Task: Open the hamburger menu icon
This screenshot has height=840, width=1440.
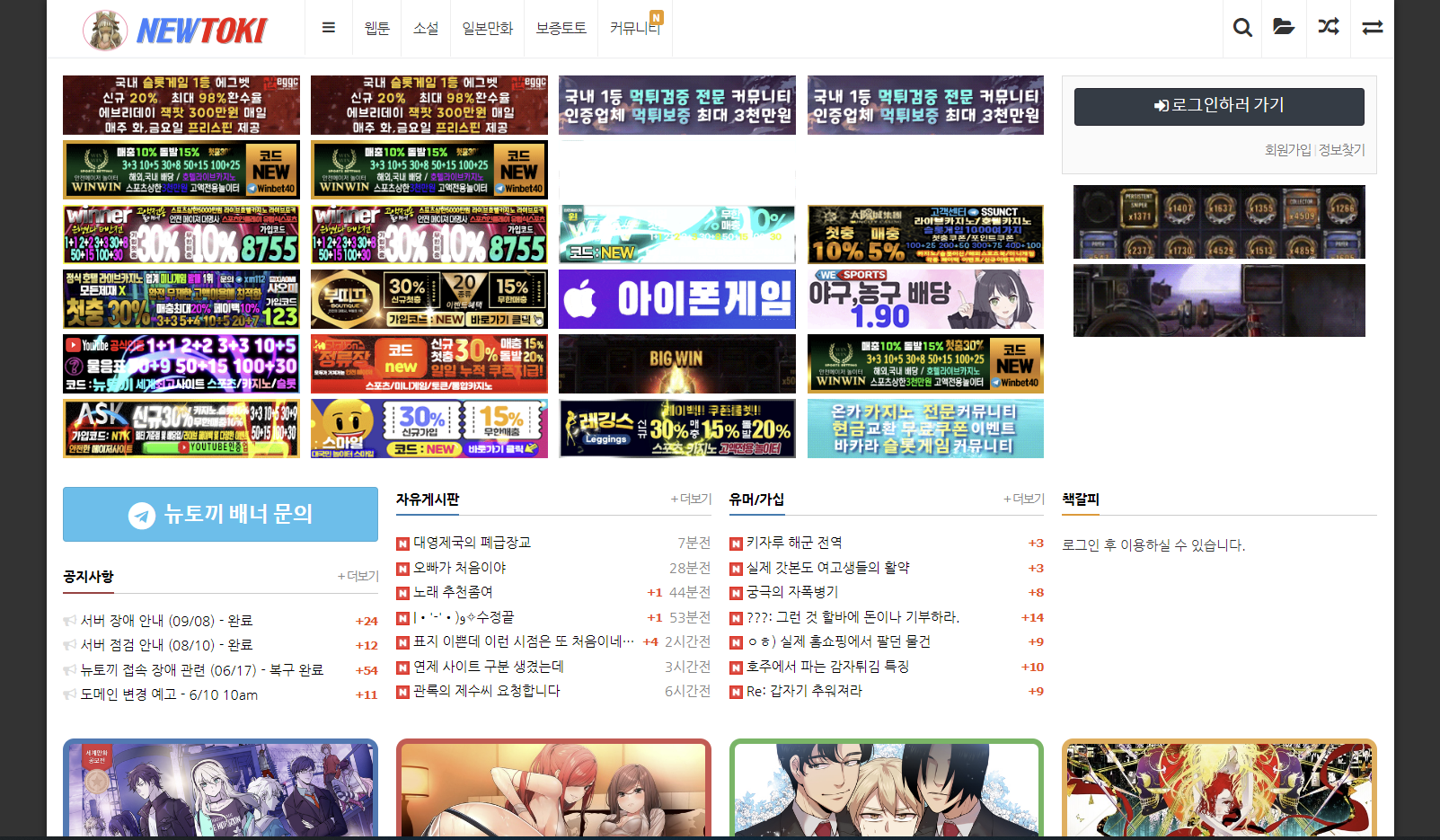Action: (x=329, y=28)
